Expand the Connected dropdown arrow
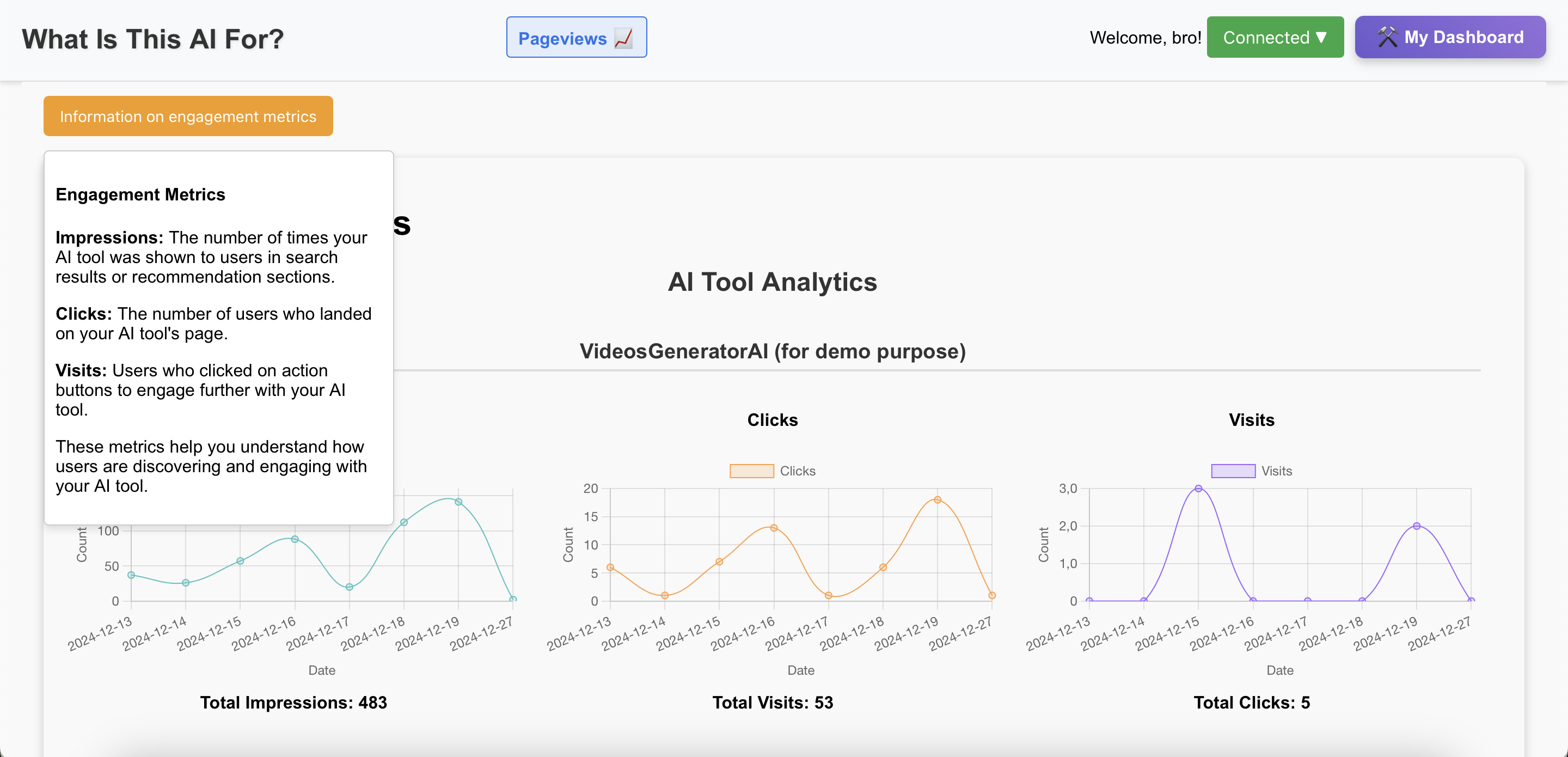 [1321, 37]
